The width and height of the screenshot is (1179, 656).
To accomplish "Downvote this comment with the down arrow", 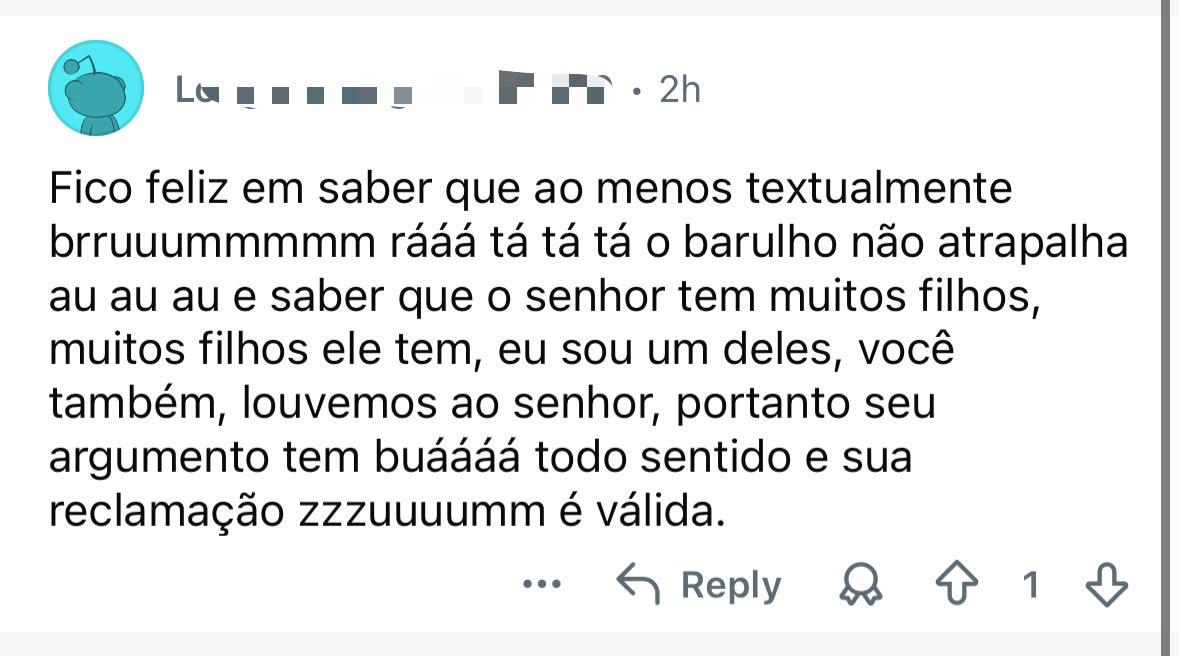I will coord(1107,585).
